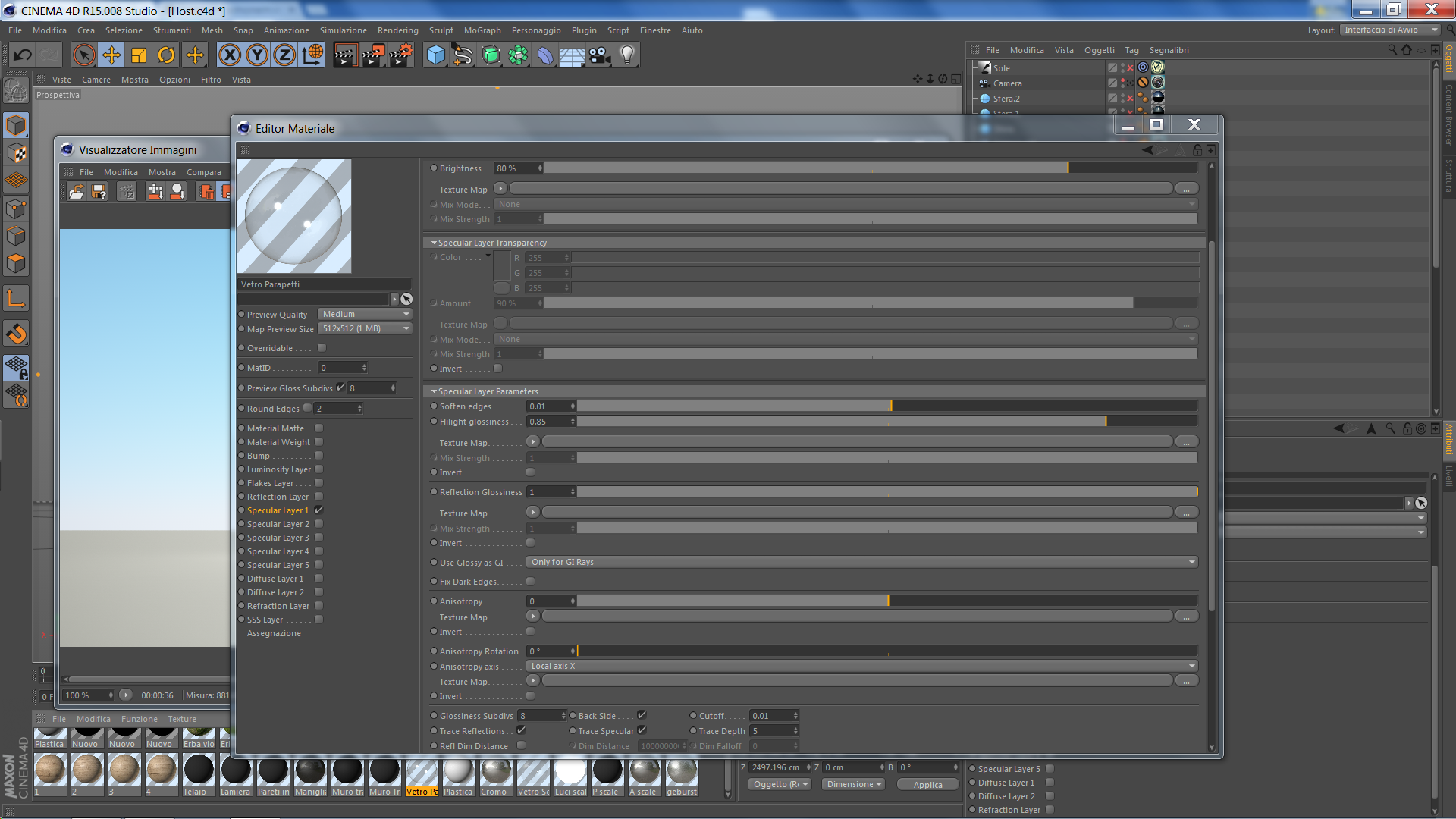Disable the Trace Reflections checkbox
Screen dimensions: 1456x819
point(521,730)
